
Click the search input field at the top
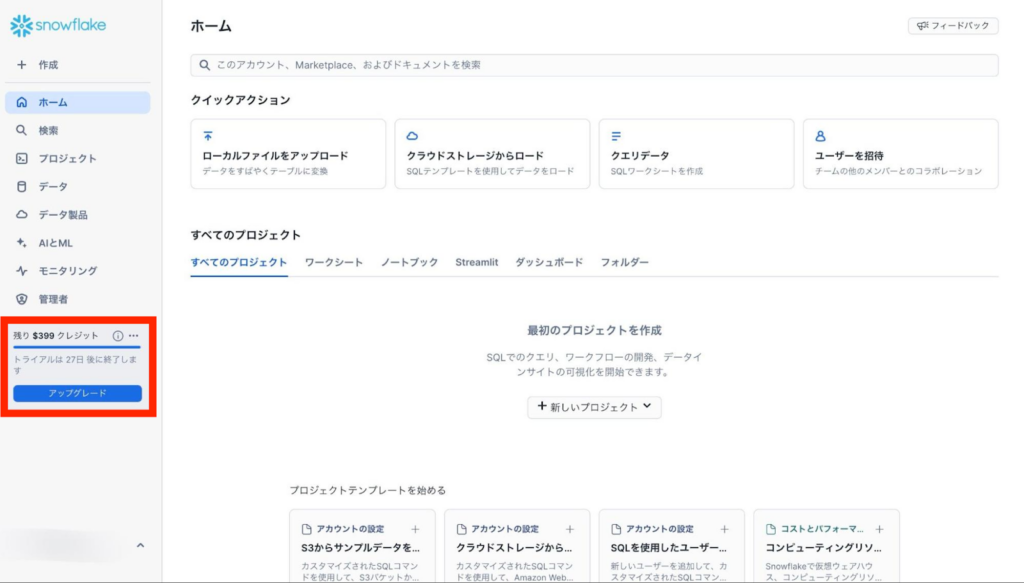pos(594,65)
